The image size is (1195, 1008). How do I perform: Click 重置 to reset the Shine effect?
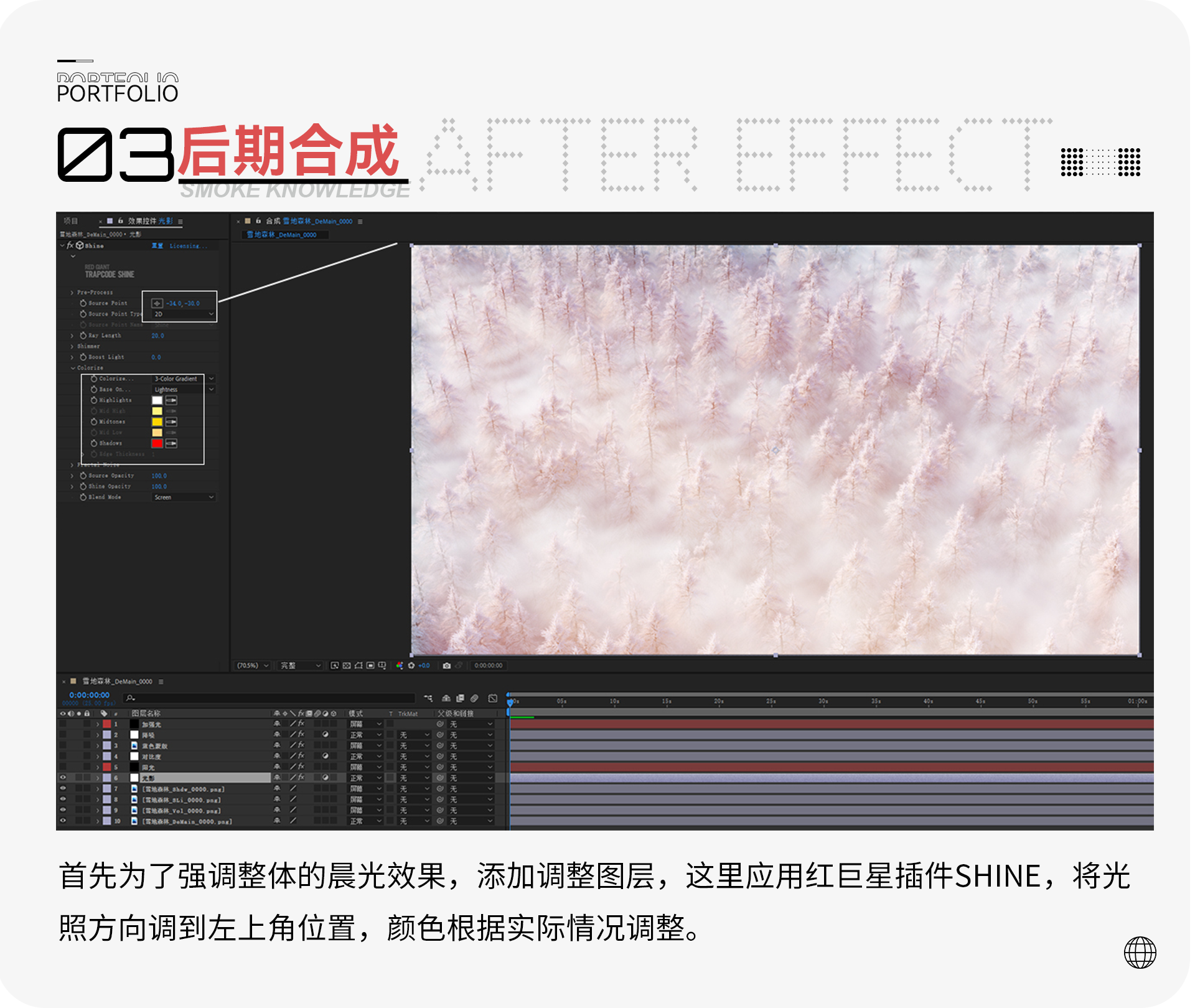(157, 245)
